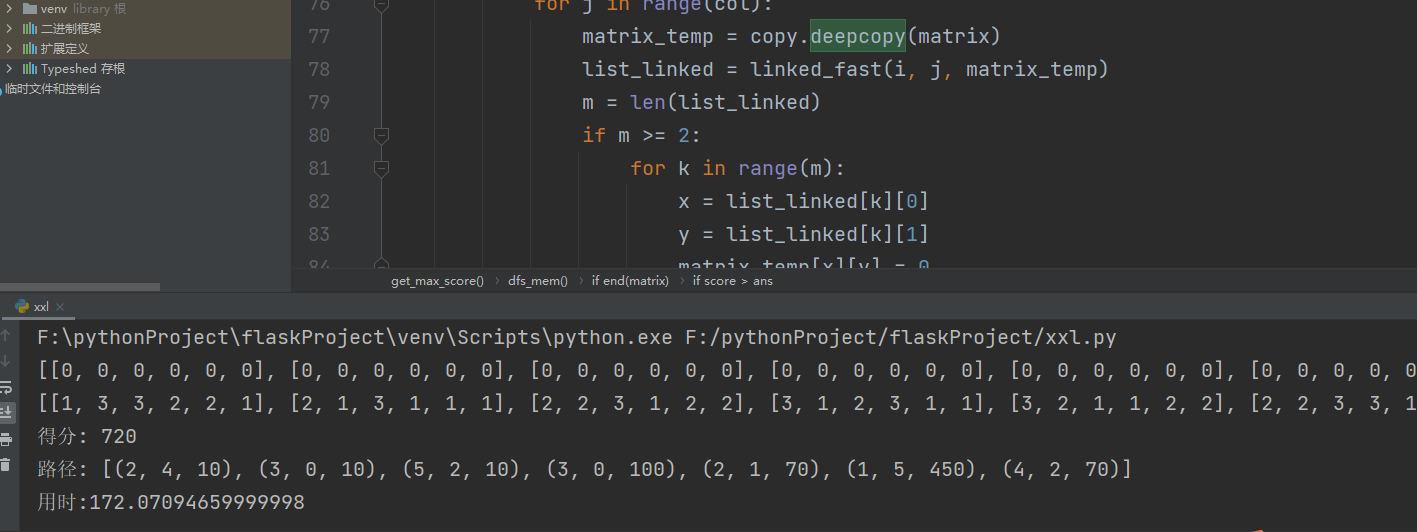The width and height of the screenshot is (1417, 532).
Task: Close the xxl run tab
Action: pyautogui.click(x=58, y=307)
